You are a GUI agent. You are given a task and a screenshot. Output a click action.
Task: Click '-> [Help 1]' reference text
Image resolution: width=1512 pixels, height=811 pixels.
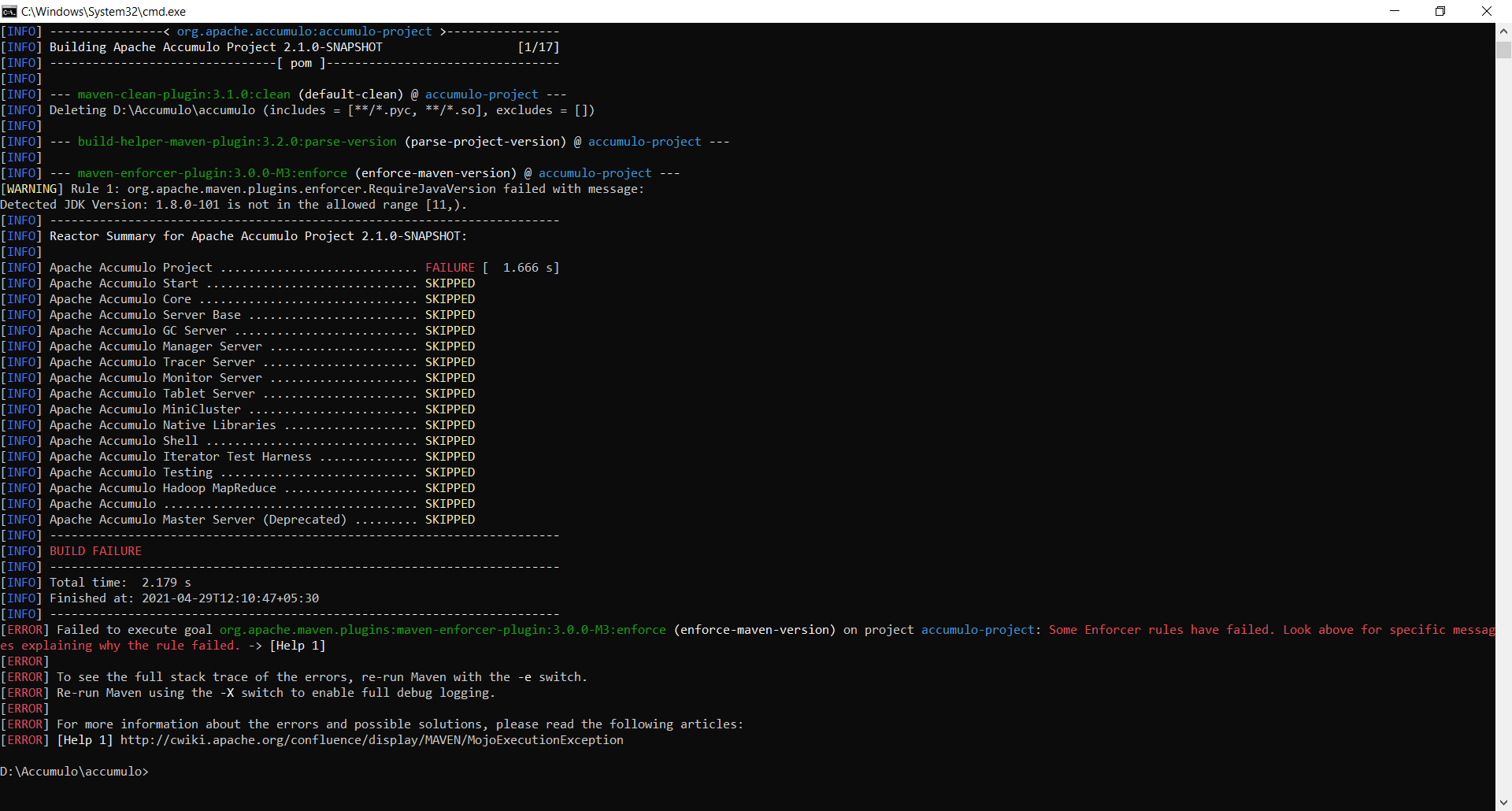(x=287, y=646)
